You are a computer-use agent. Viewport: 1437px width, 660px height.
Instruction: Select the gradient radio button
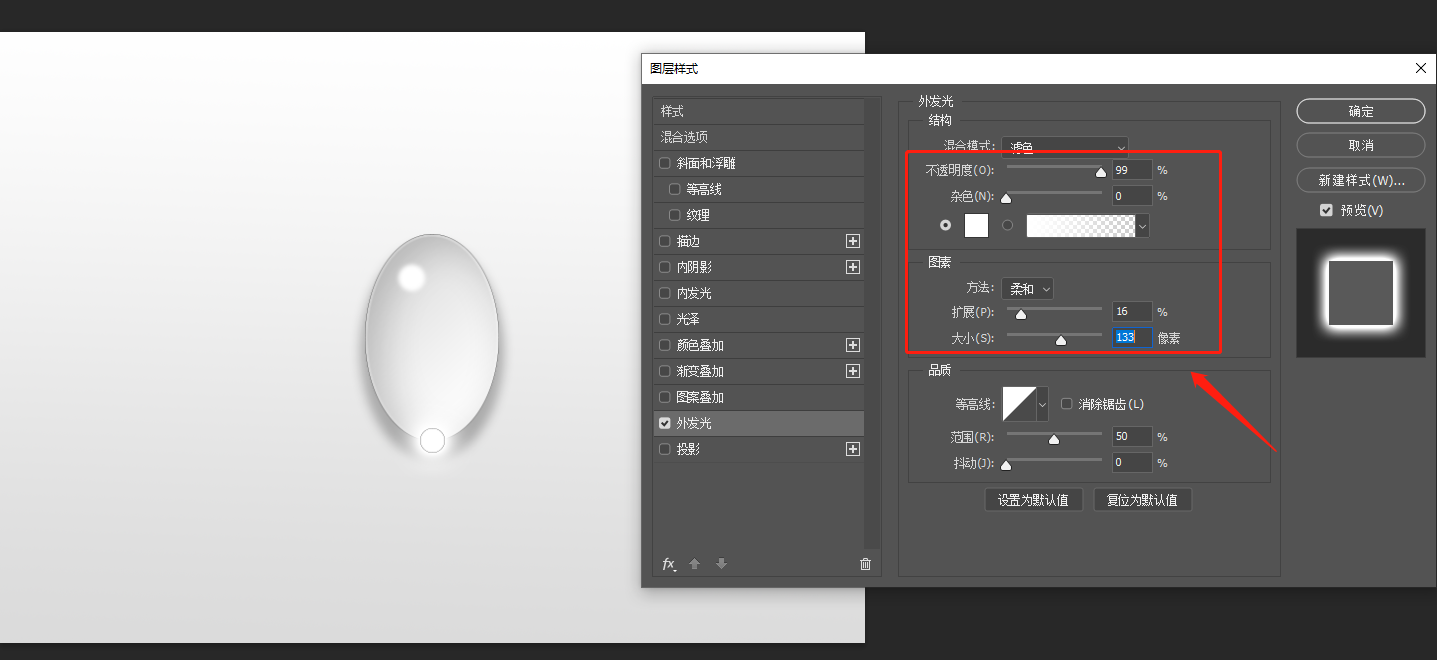1007,226
